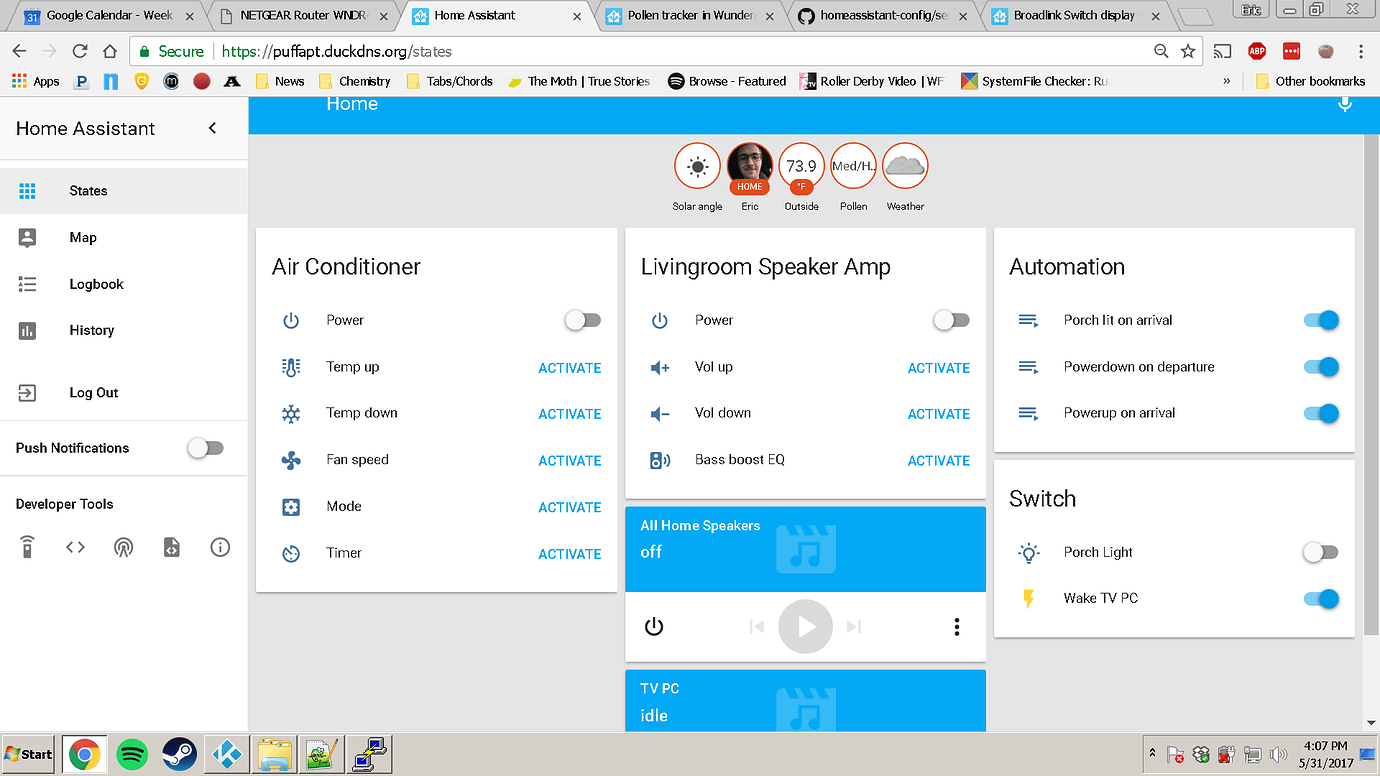Click the browser address bar URL
Viewport: 1380px width, 776px height.
tap(336, 51)
